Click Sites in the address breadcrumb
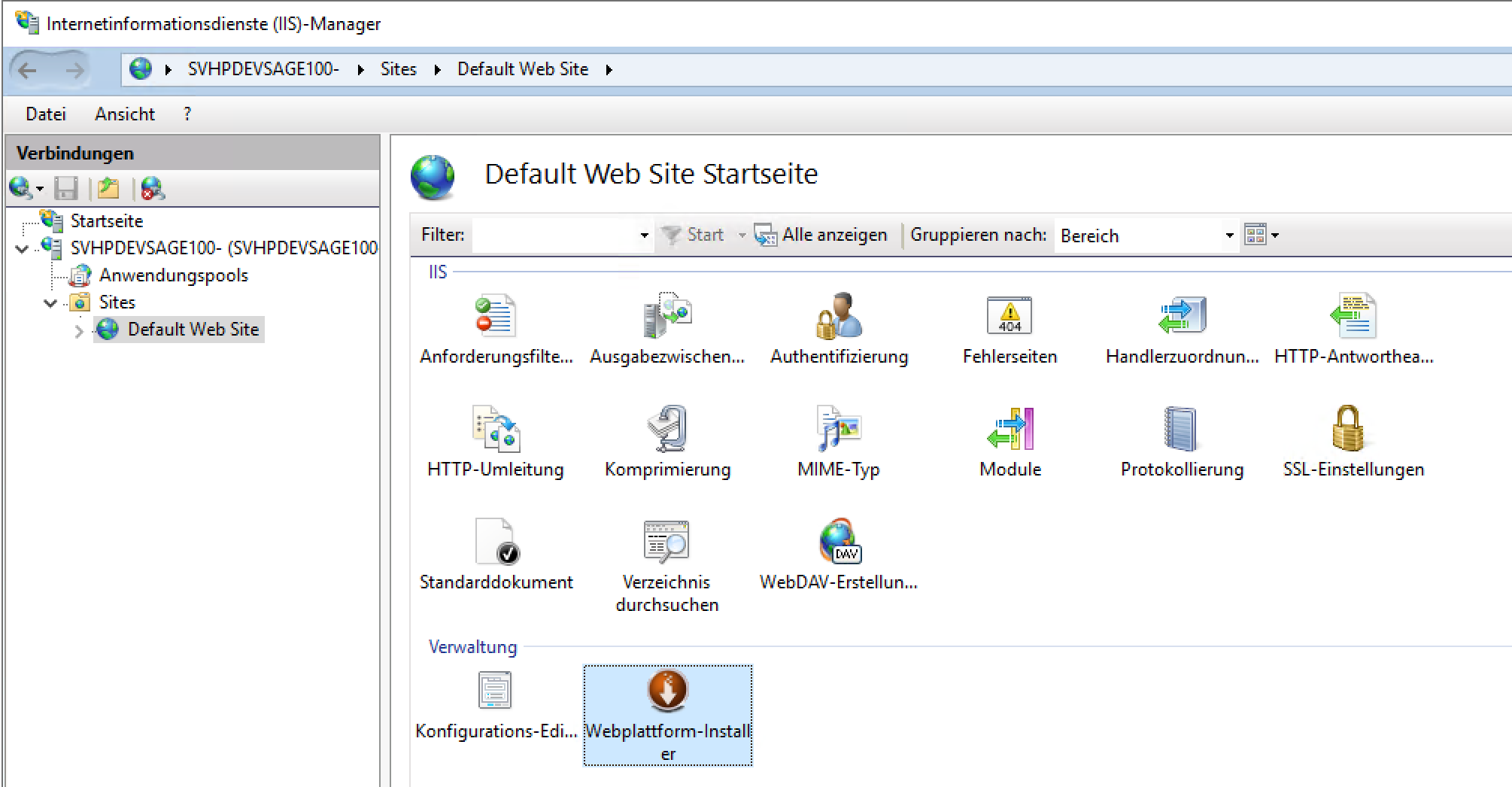This screenshot has width=1512, height=787. coord(398,69)
